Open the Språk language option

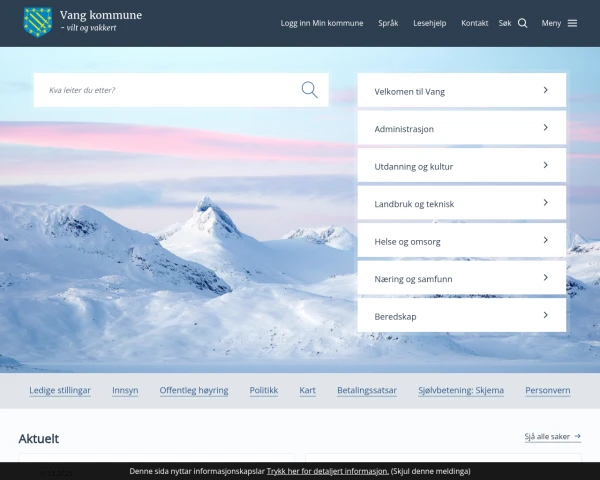click(388, 23)
